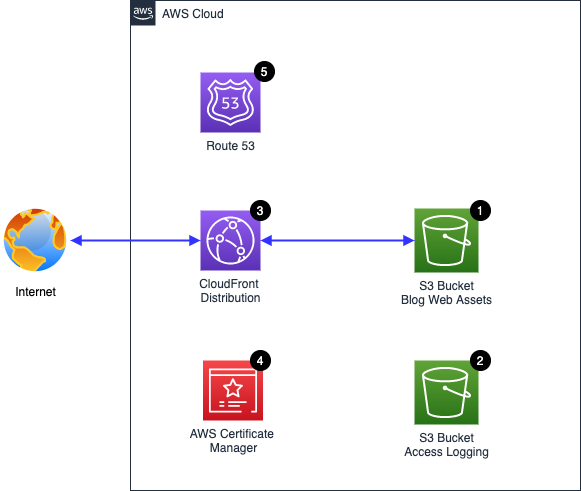The height and width of the screenshot is (491, 581).
Task: Select the Route 53 text label
Action: [x=230, y=146]
